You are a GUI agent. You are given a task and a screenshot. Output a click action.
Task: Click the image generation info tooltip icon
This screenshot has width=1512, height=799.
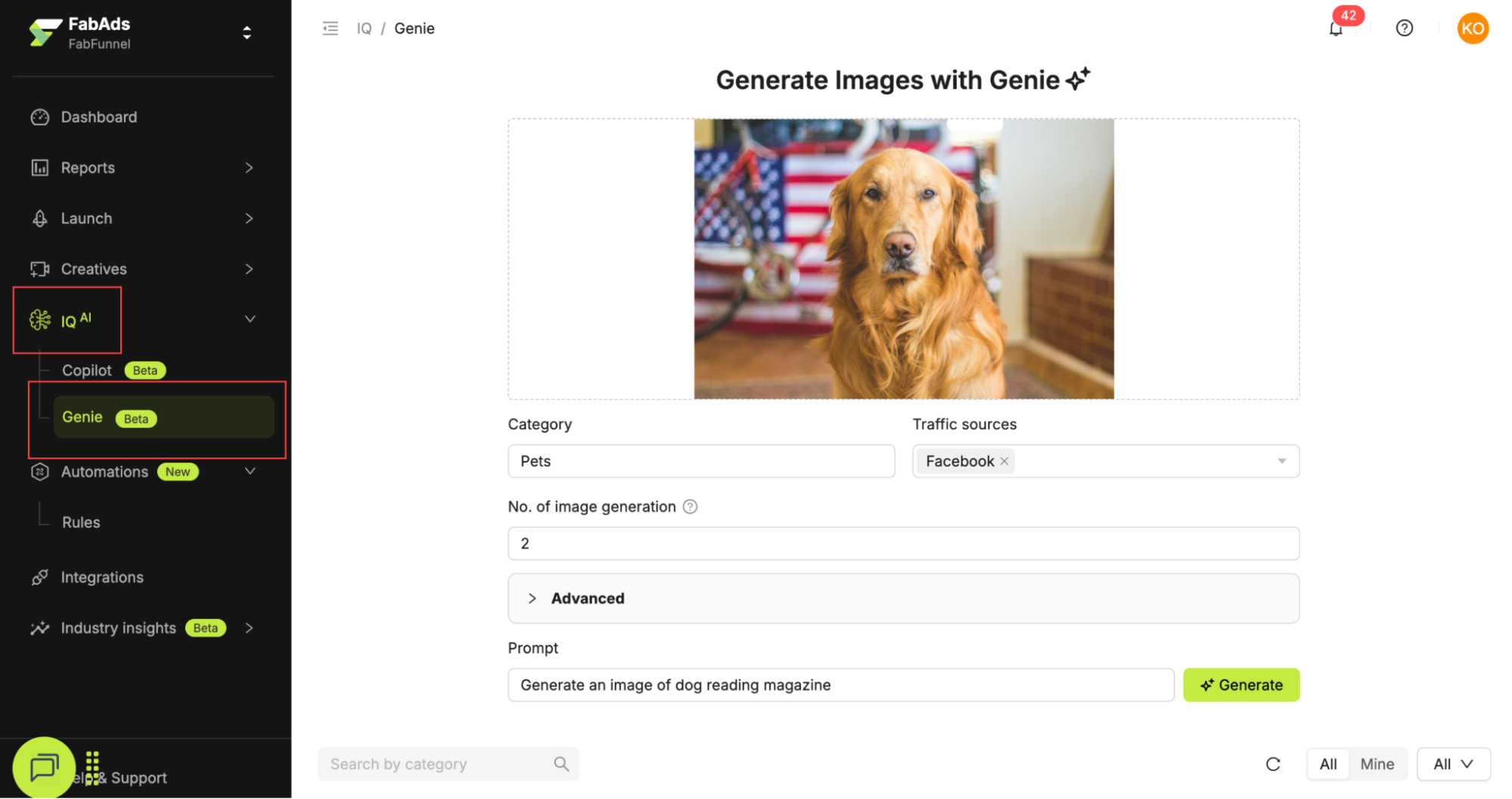690,506
